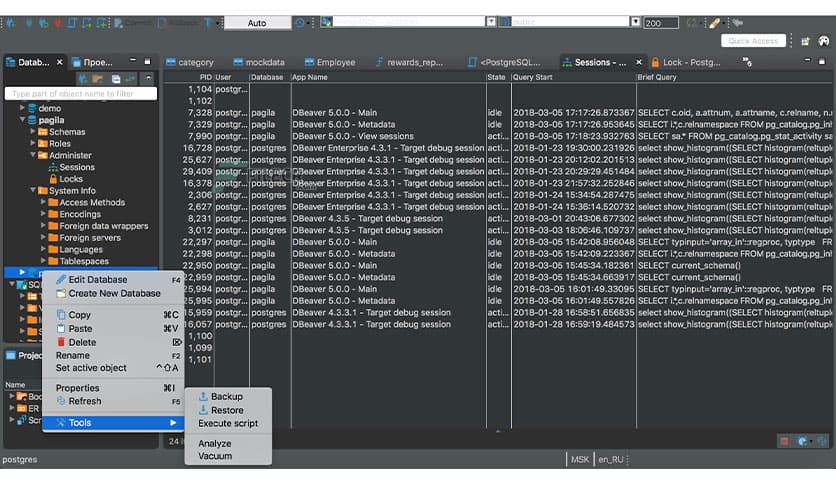Open Properties from the context menu
Viewport: 836px width, 484px height.
113,388
